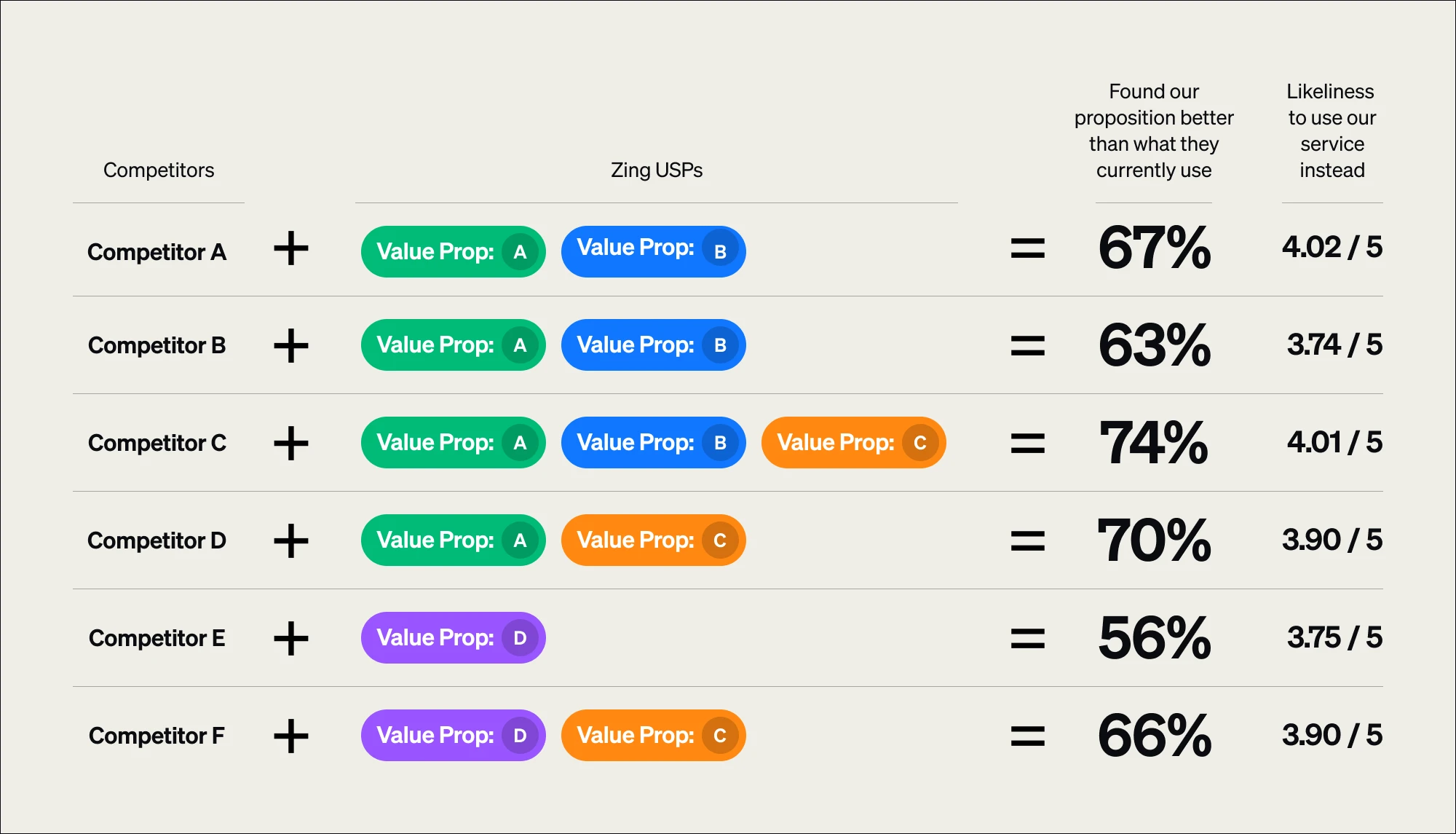Select the plus icon in Competitor F row
This screenshot has width=1456, height=834.
pyautogui.click(x=291, y=736)
